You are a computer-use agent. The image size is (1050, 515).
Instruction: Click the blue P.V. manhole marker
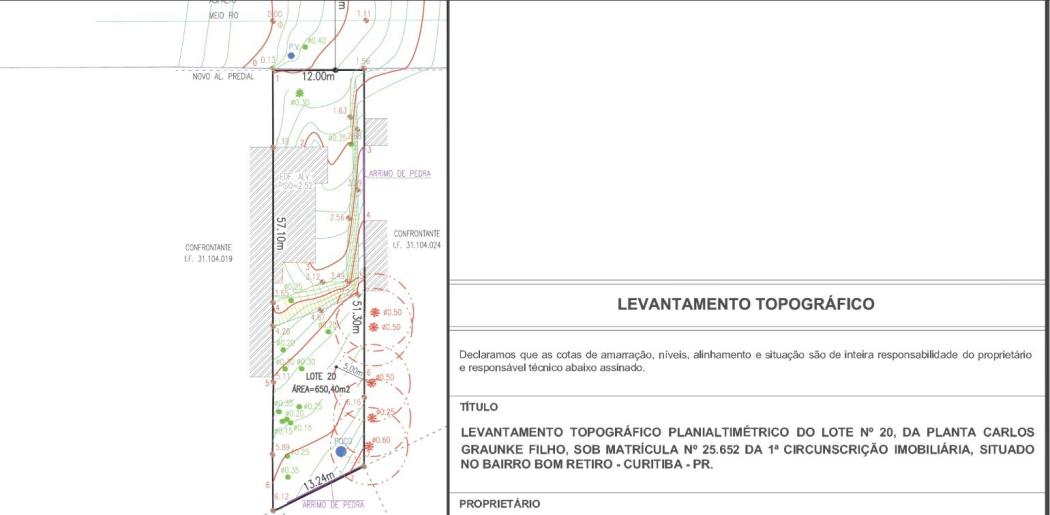coord(291,56)
